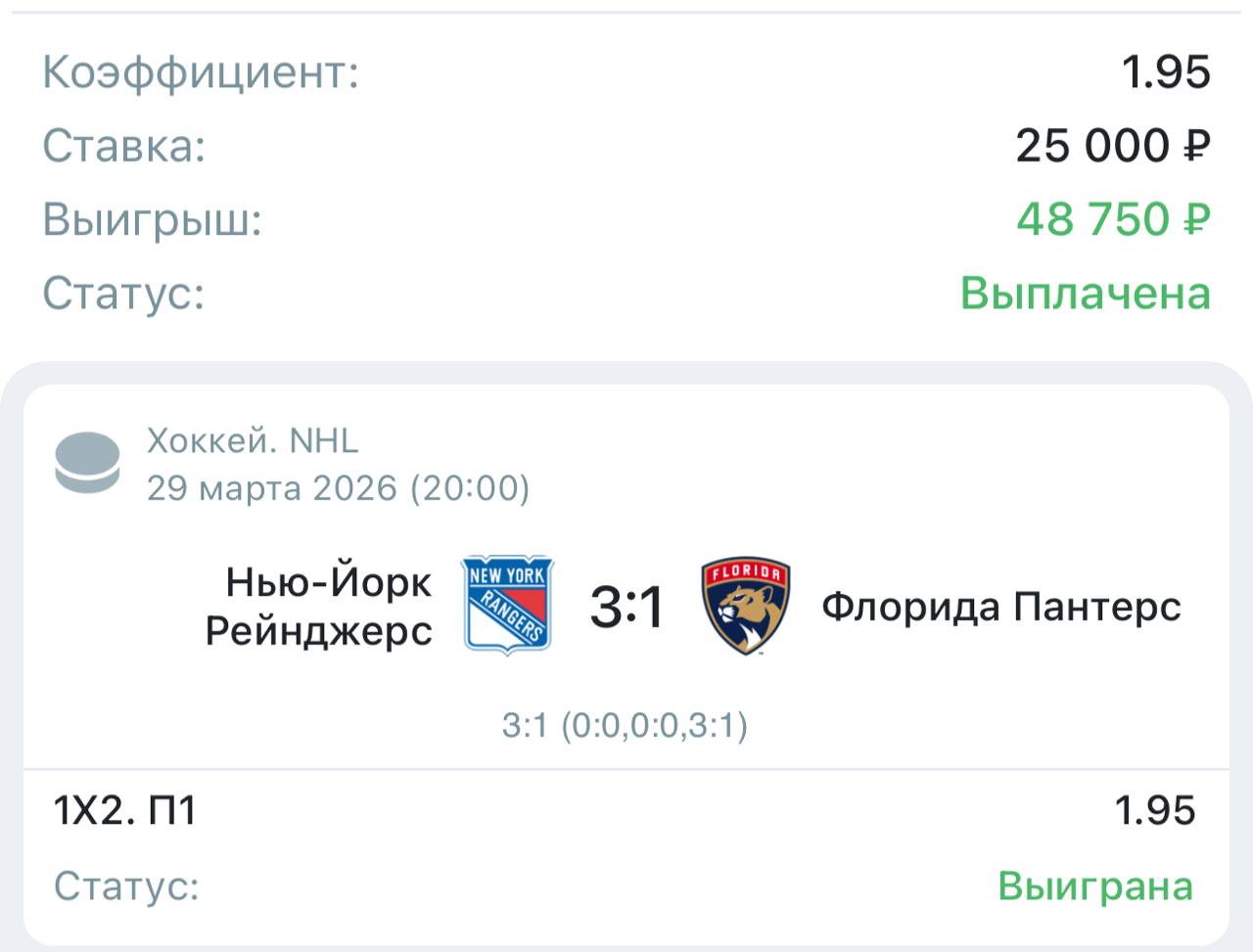Tap the green Выплачена payout status

tap(1085, 293)
